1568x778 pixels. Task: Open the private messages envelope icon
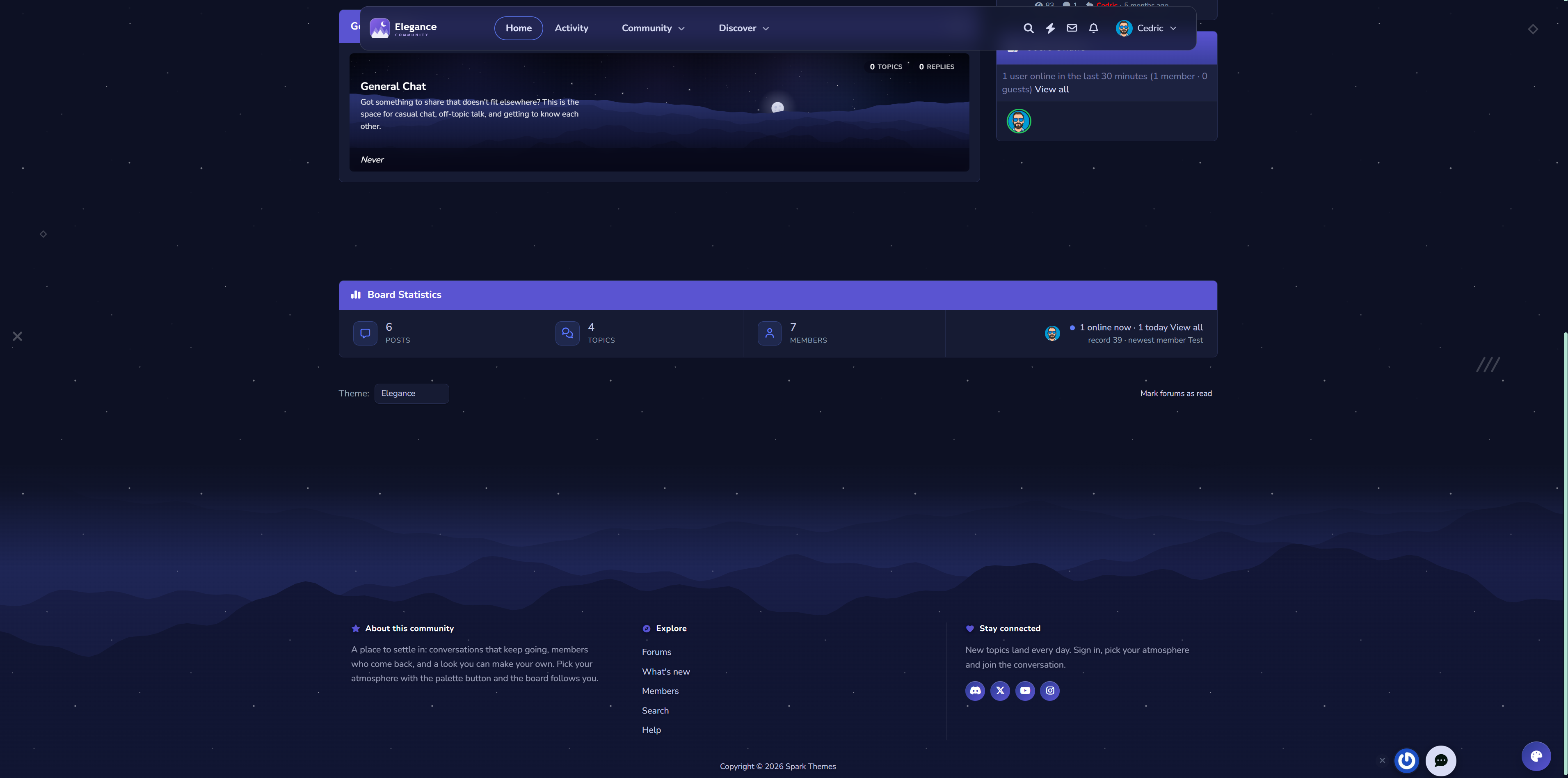click(1072, 28)
